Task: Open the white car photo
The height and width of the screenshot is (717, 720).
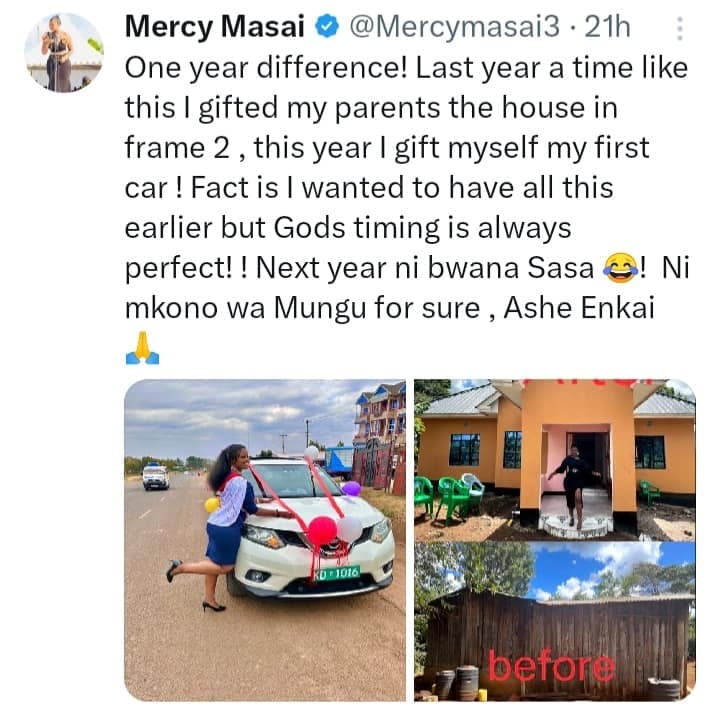Action: tap(265, 540)
